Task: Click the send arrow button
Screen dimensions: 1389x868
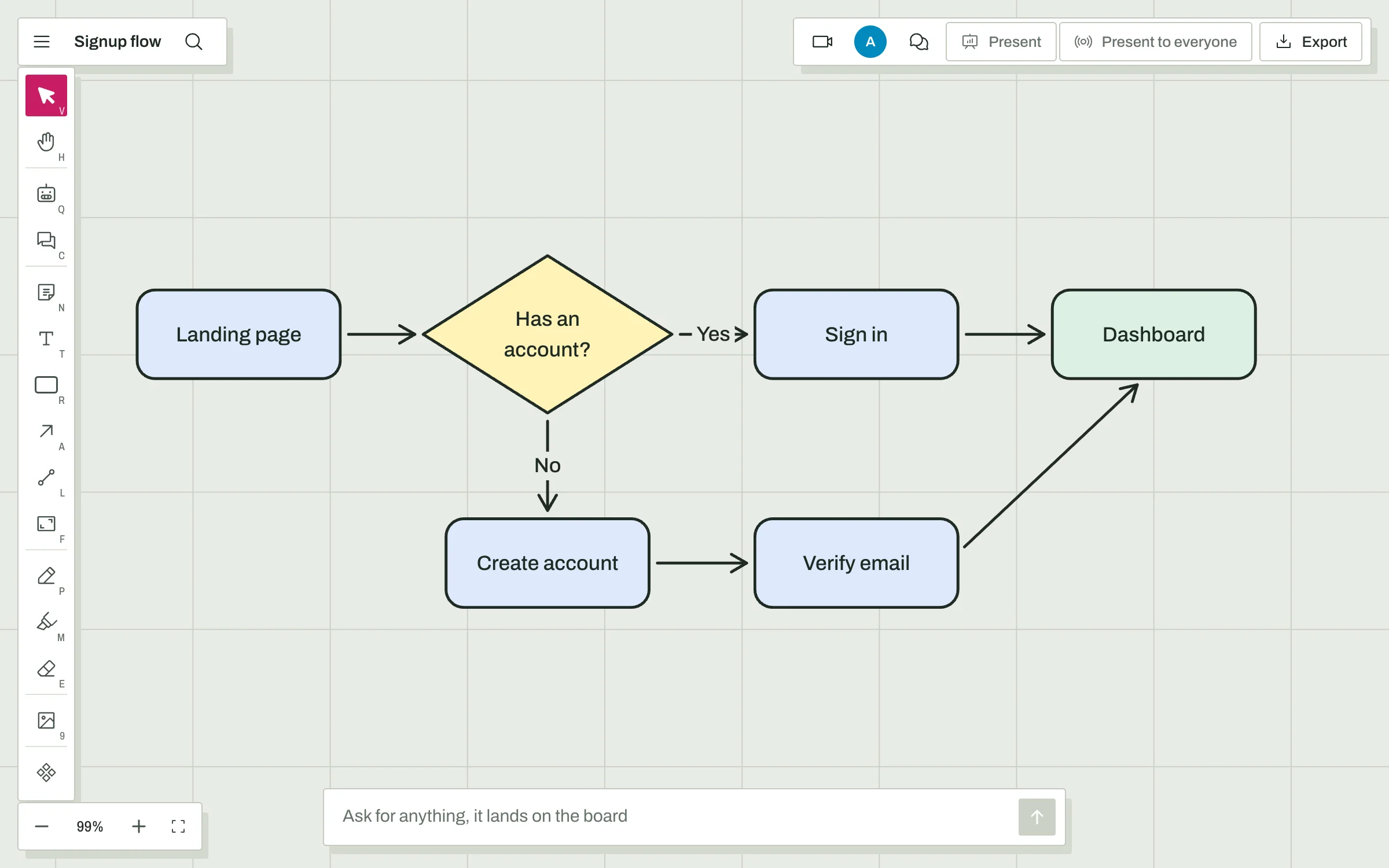Action: (x=1037, y=816)
